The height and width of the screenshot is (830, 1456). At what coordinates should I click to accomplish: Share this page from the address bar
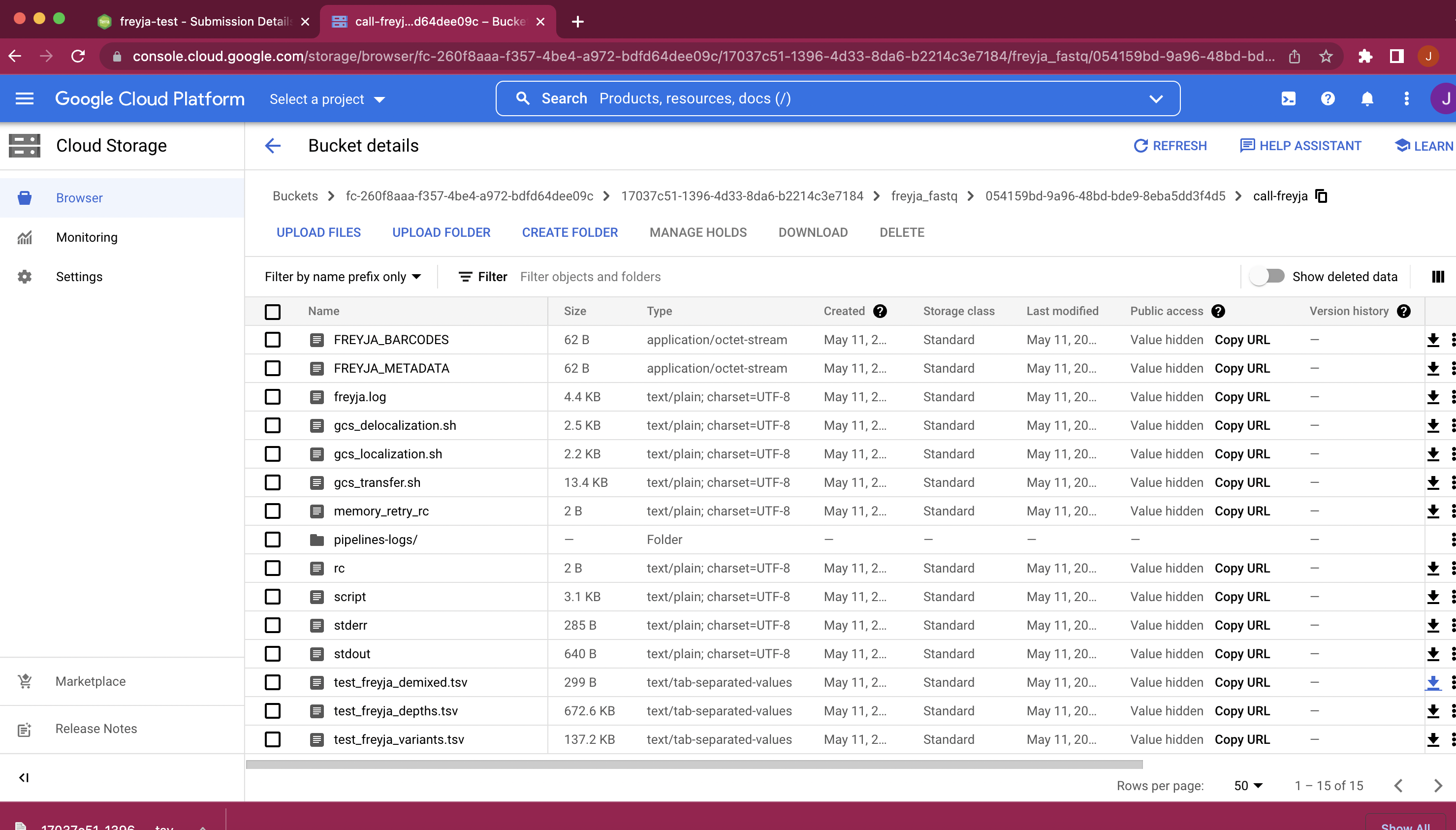(x=1294, y=56)
